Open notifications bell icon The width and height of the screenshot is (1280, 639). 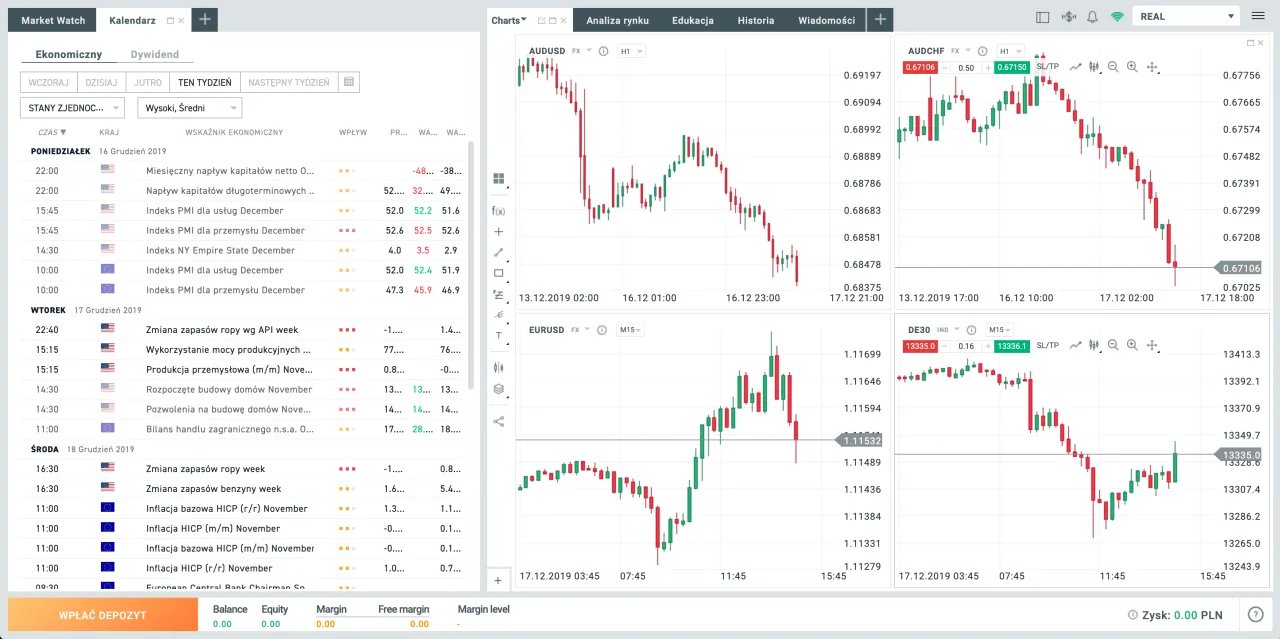coord(1092,17)
